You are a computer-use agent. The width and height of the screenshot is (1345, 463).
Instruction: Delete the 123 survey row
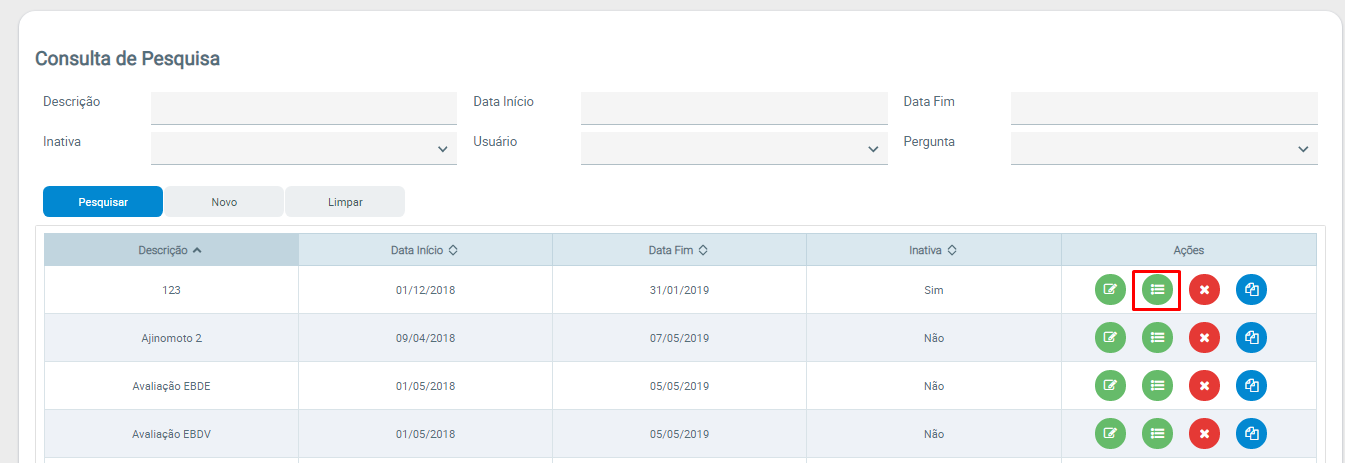(x=1204, y=290)
